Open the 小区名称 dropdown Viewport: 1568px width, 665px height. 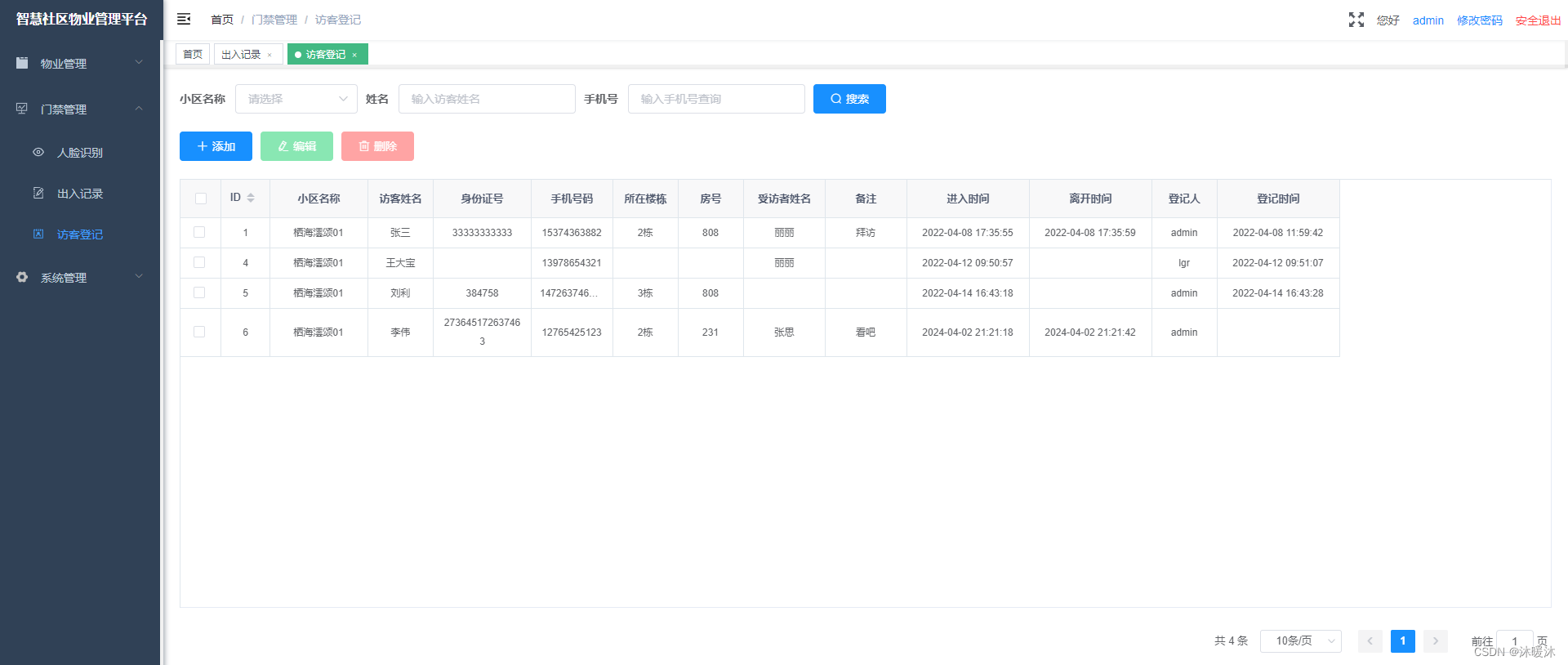296,99
